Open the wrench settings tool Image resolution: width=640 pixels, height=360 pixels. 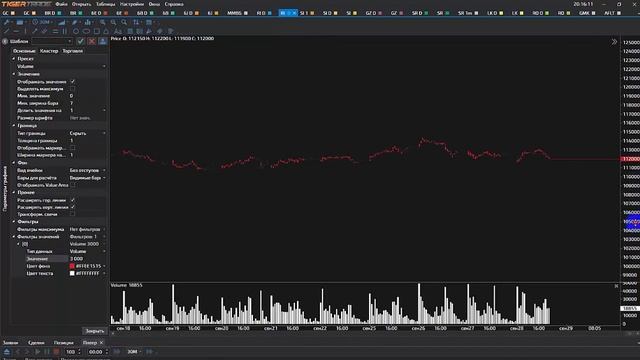7,22
